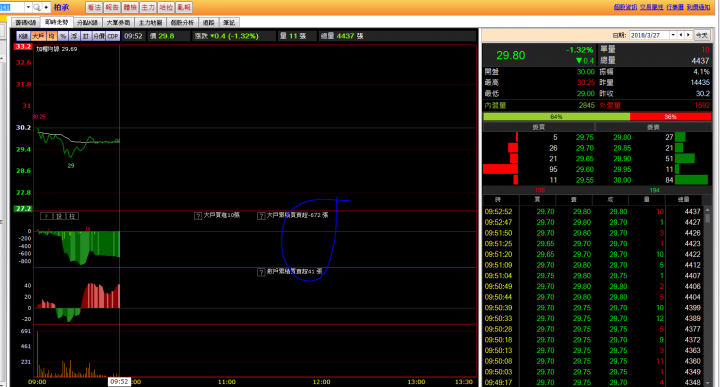The height and width of the screenshot is (387, 720).
Task: Select the date field 2018/3/27
Action: pyautogui.click(x=649, y=35)
